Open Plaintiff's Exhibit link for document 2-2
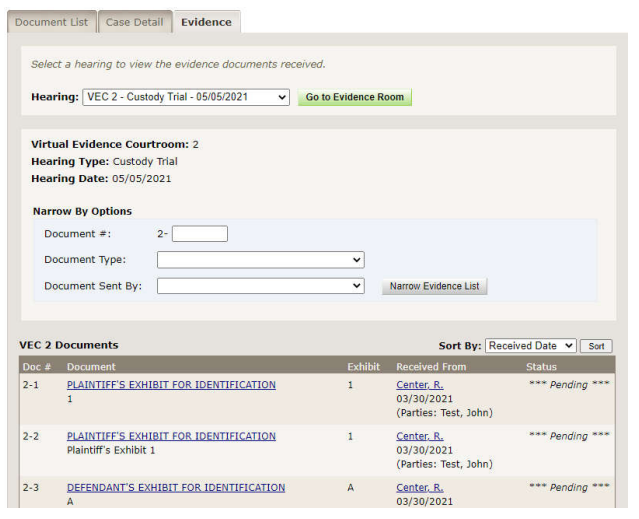 pos(171,436)
